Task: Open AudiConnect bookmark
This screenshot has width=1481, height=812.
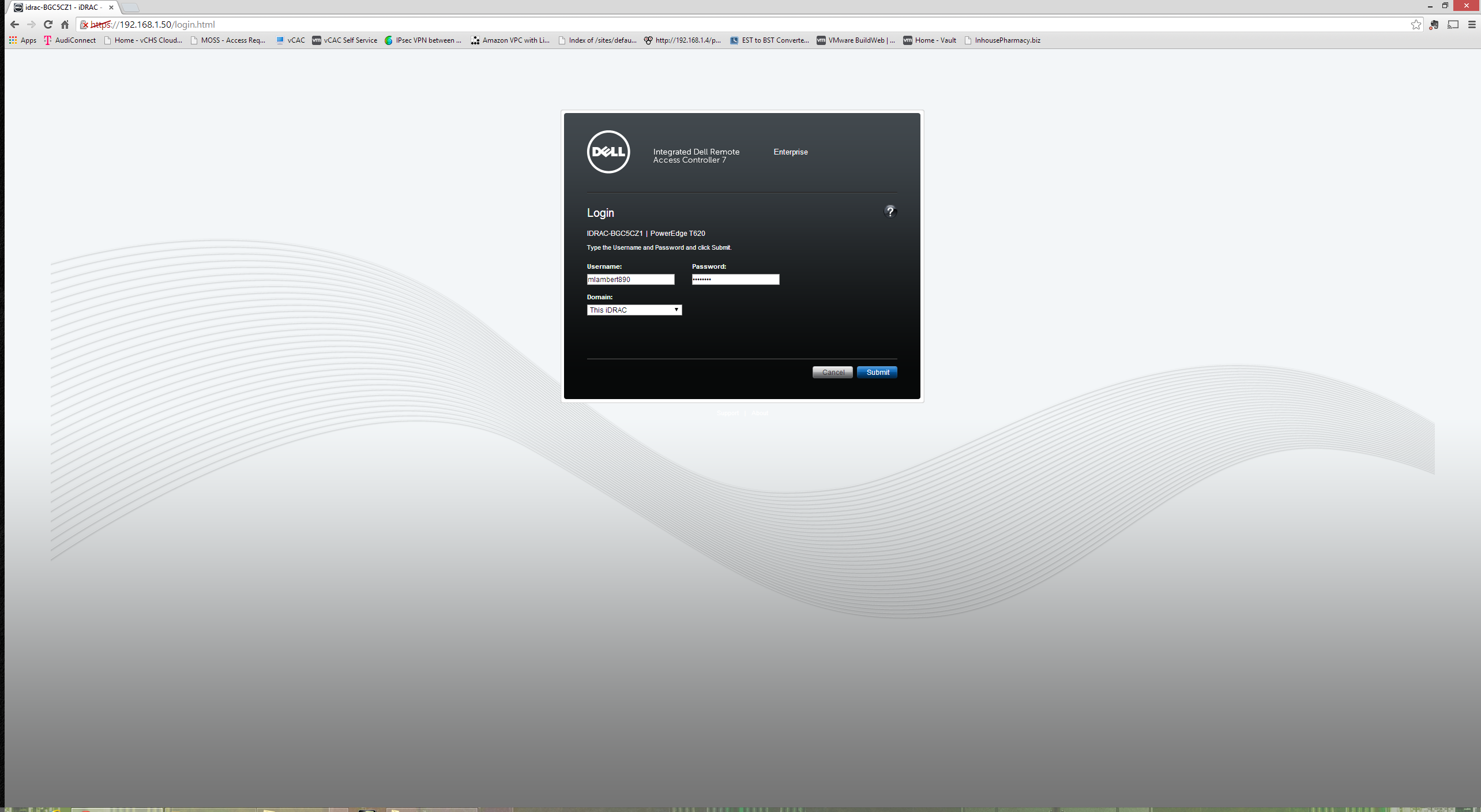Action: pos(70,40)
